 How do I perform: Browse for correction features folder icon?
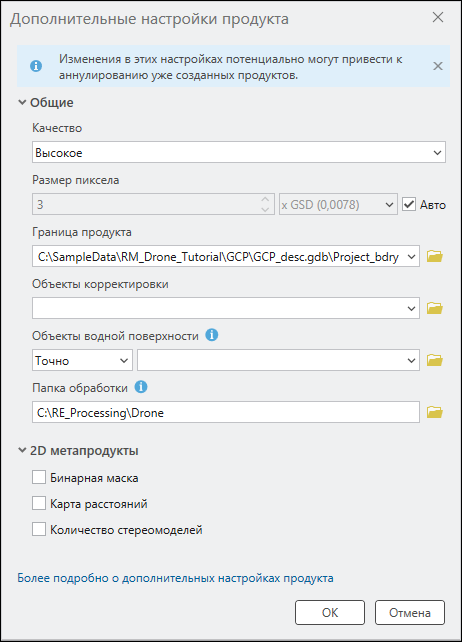tap(435, 308)
